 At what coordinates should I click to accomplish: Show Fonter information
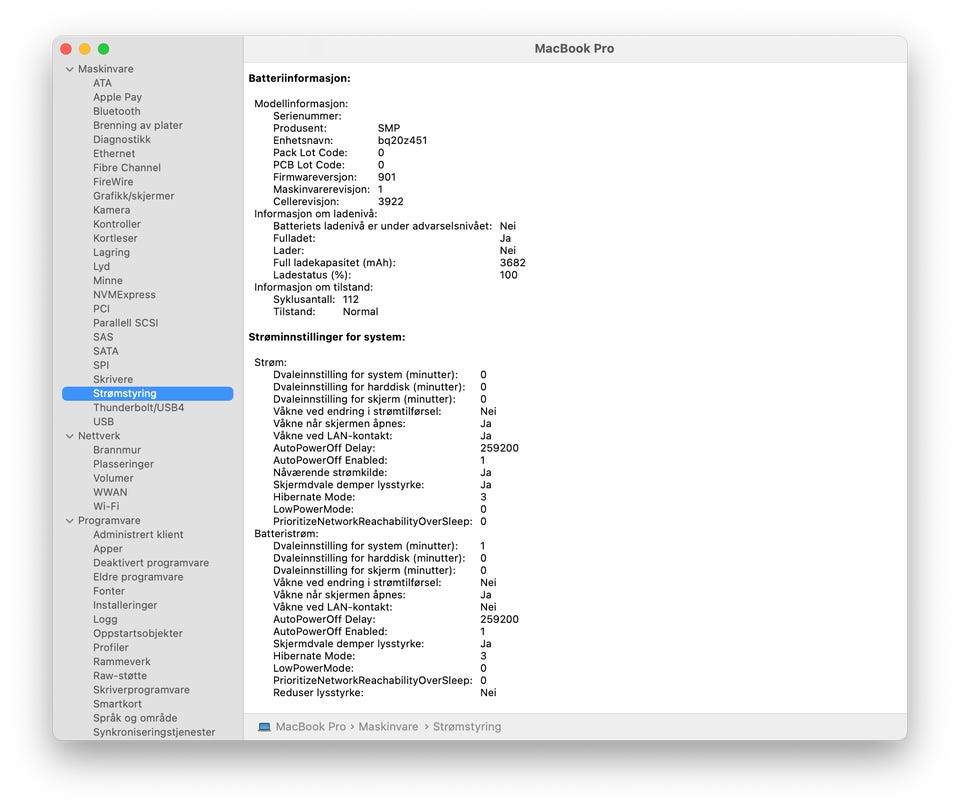pyautogui.click(x=109, y=590)
